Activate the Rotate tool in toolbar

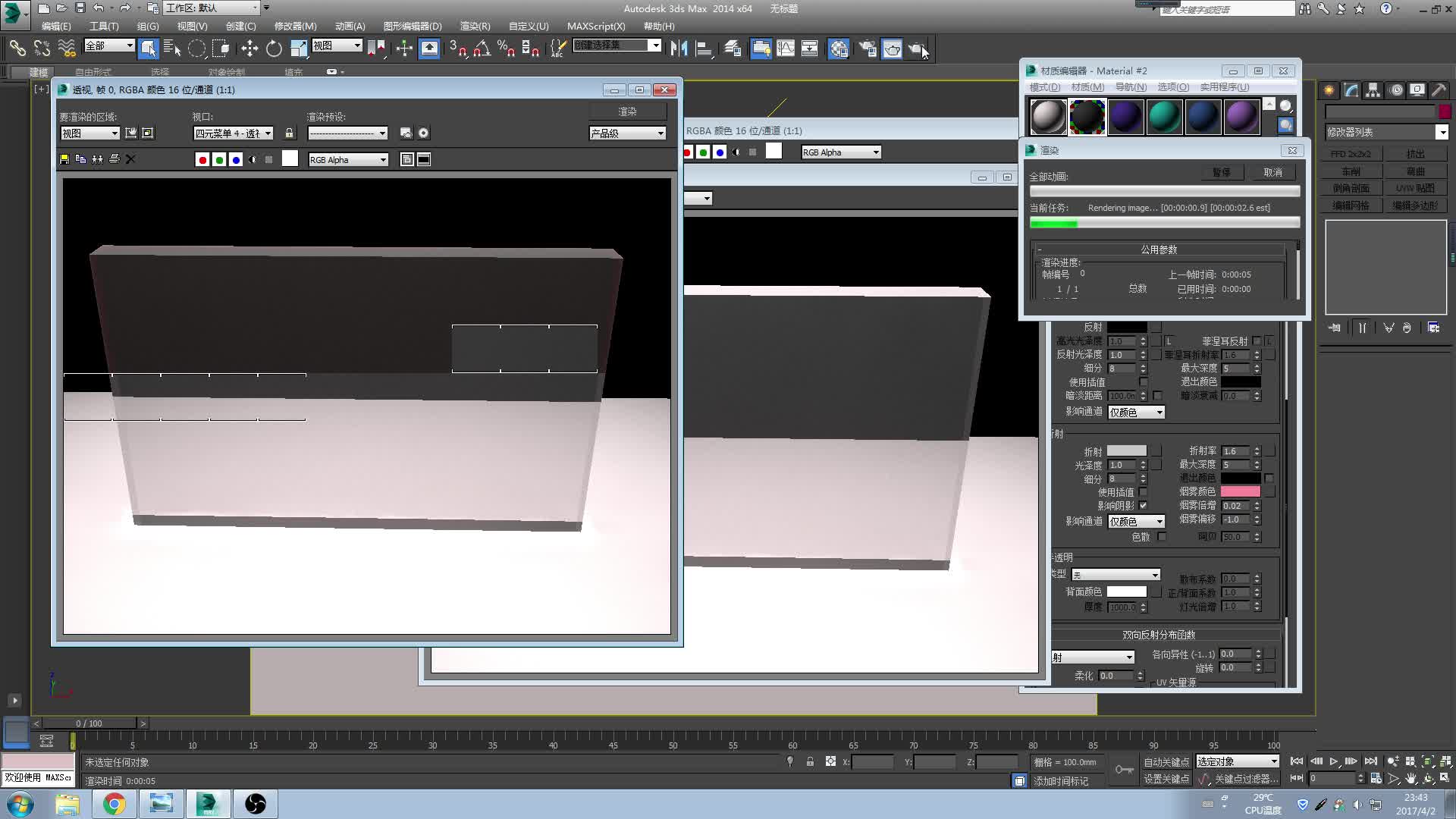pos(274,49)
